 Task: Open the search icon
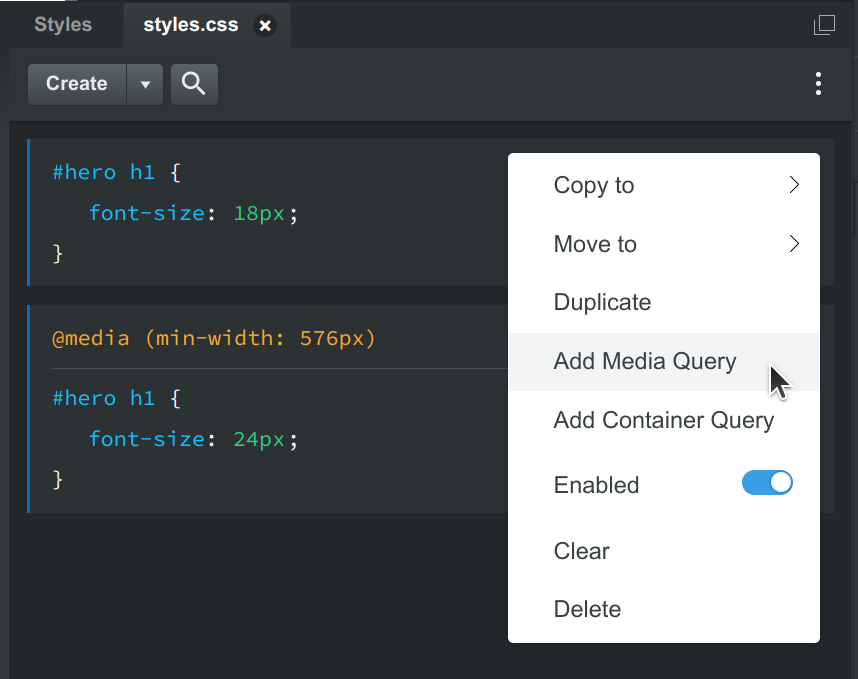pyautogui.click(x=193, y=83)
